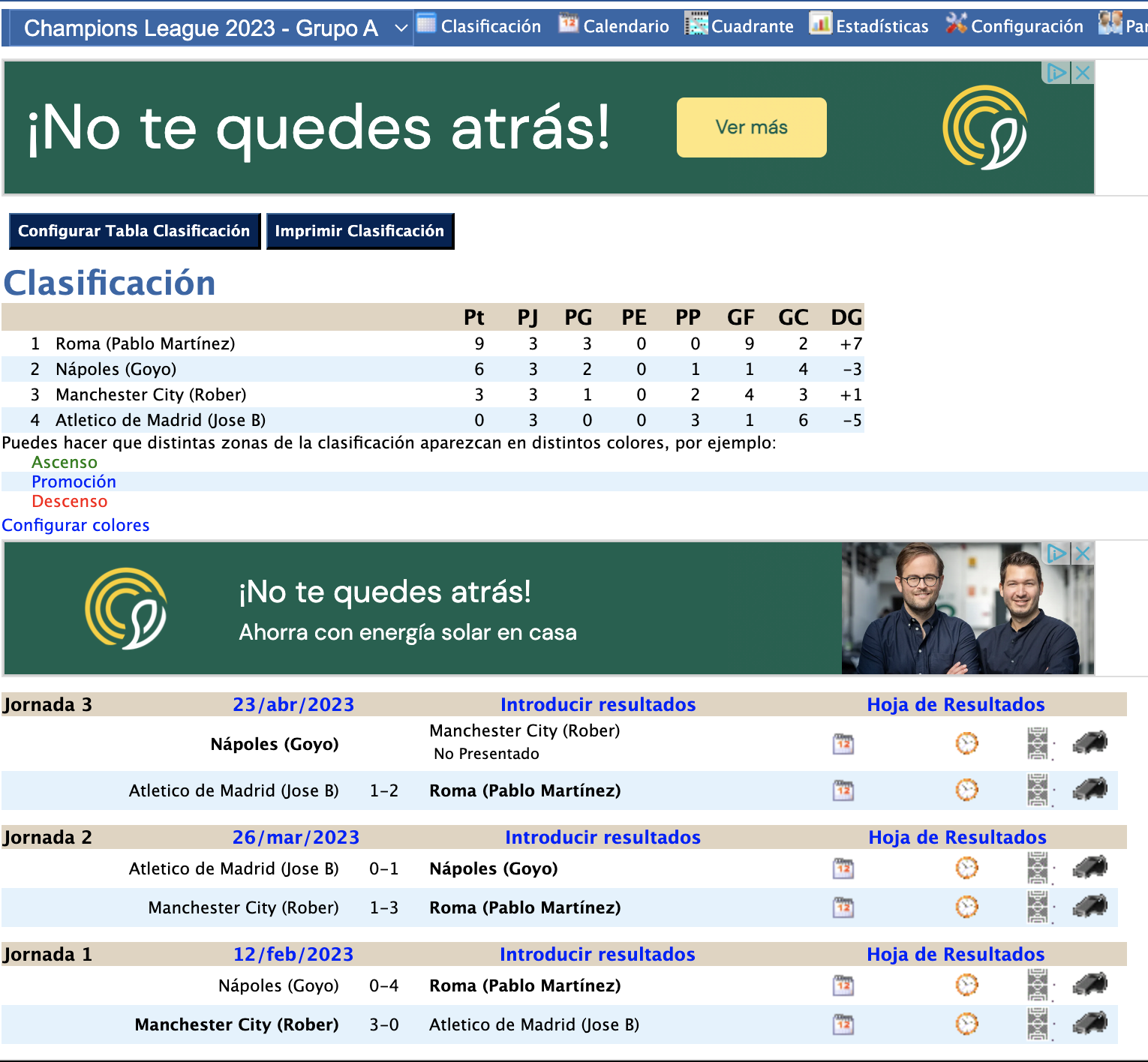Screen dimensions: 1148x1062
Task: Click calendar icon for Nápoles vs Manchester City
Action: [843, 744]
